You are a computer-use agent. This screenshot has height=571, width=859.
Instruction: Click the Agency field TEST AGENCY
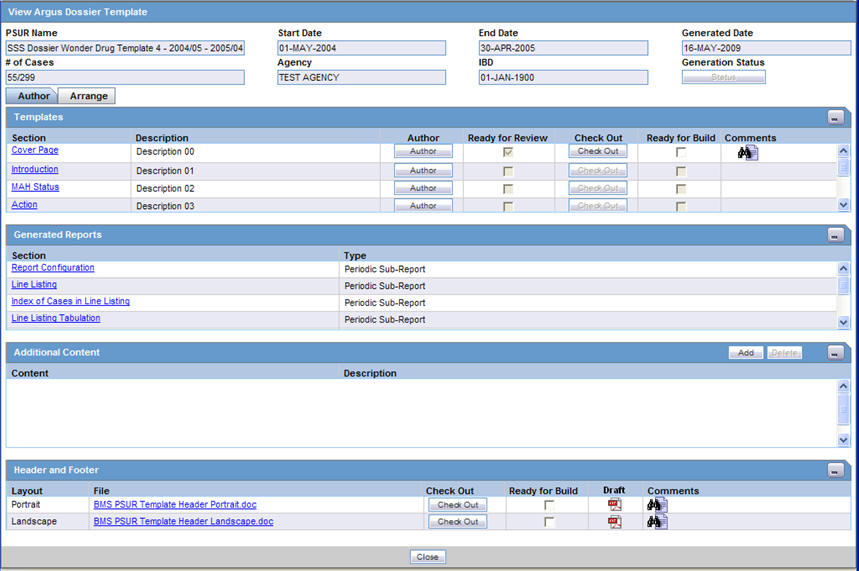[x=362, y=77]
